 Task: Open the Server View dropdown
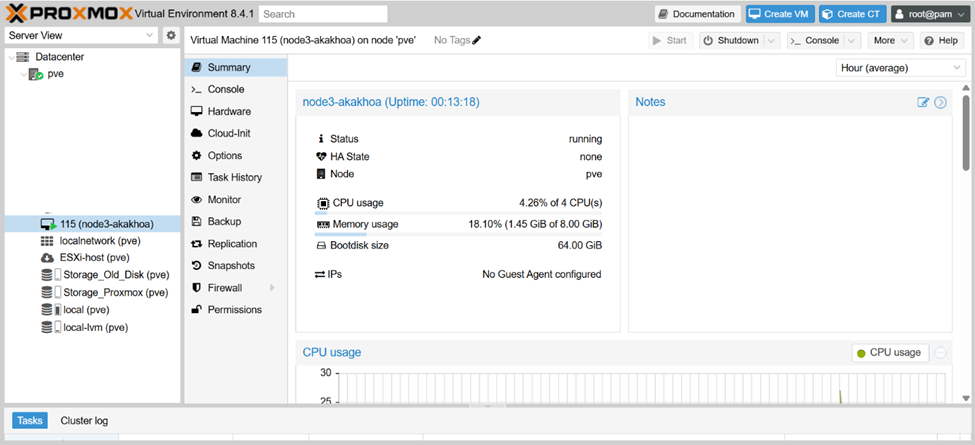(x=81, y=36)
